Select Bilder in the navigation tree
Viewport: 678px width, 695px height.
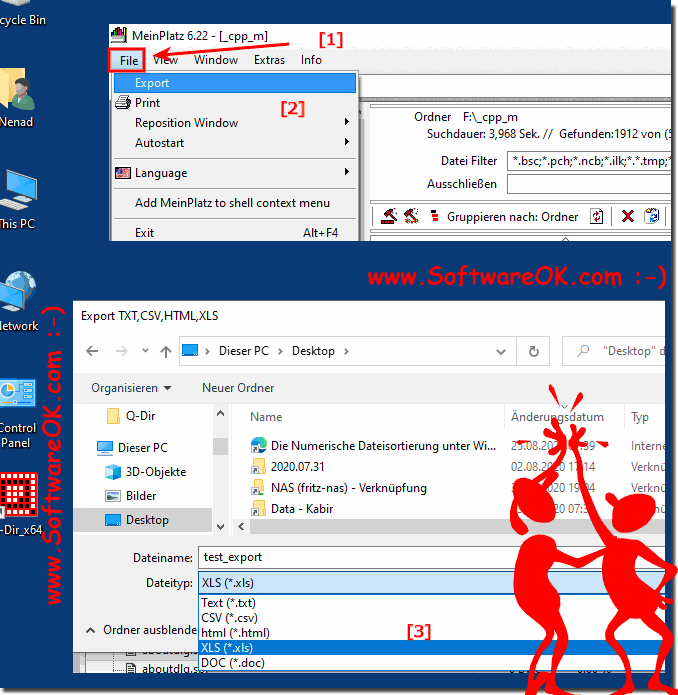coord(131,496)
